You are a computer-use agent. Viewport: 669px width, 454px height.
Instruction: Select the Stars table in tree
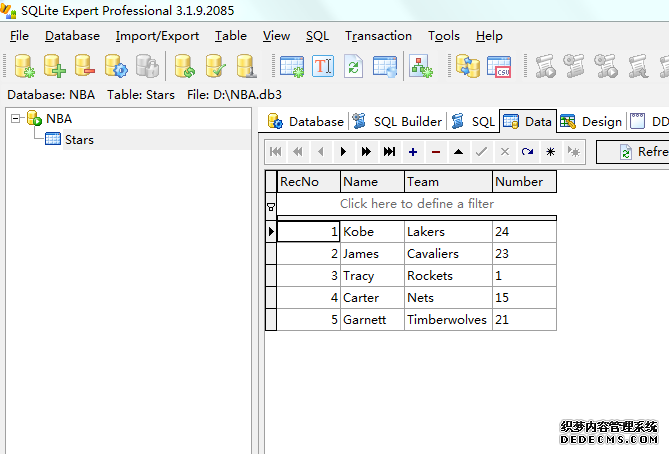point(78,139)
